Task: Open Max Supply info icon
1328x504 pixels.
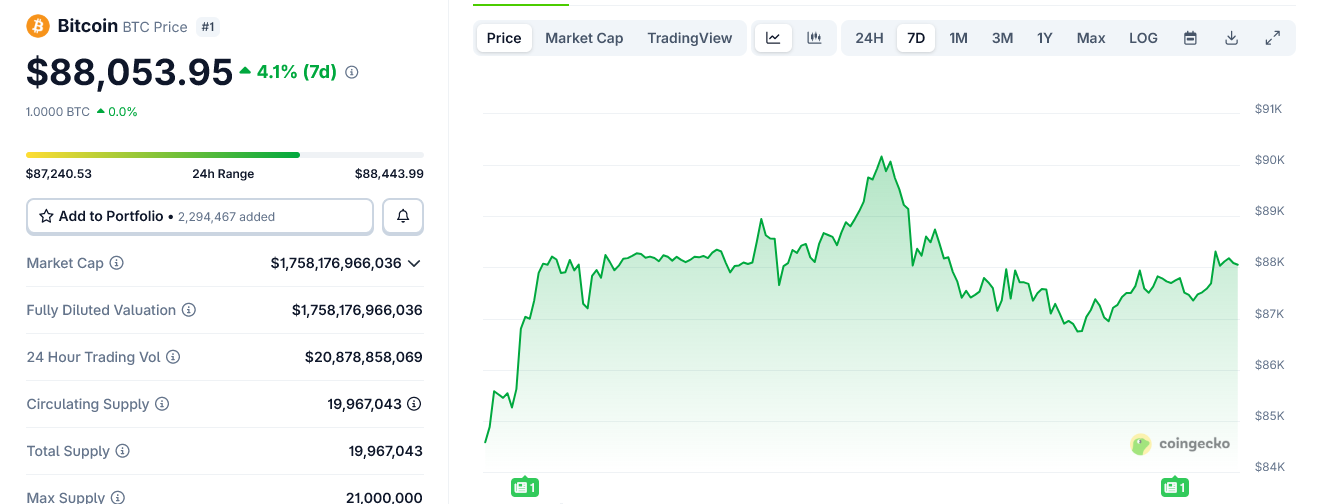Action: (118, 497)
